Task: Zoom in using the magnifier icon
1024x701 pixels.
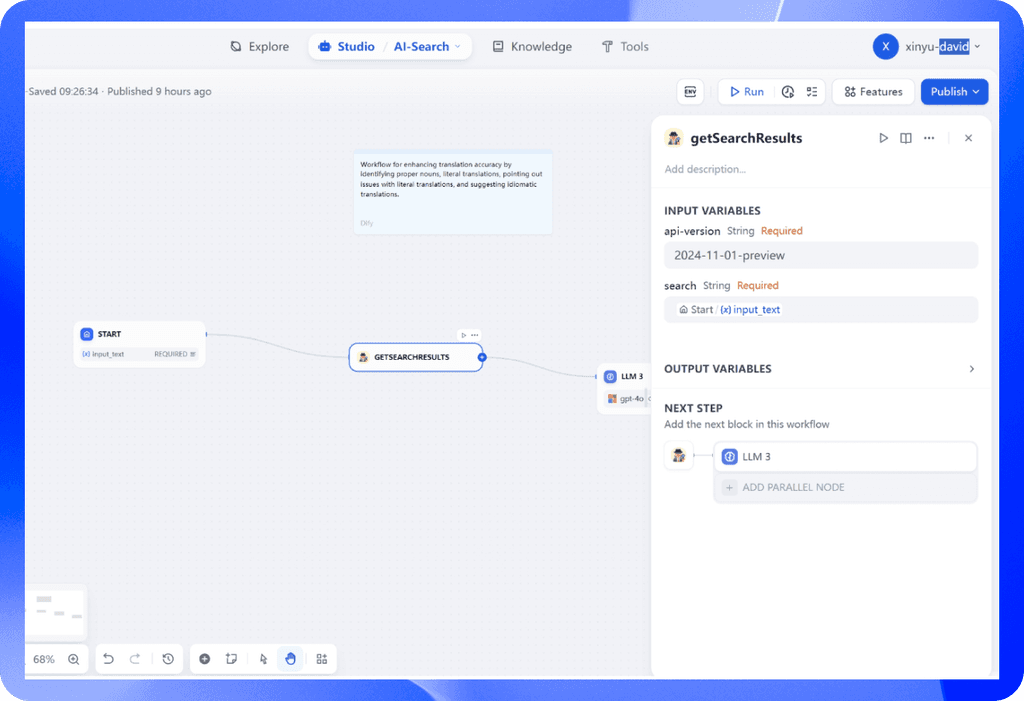Action: (x=73, y=659)
